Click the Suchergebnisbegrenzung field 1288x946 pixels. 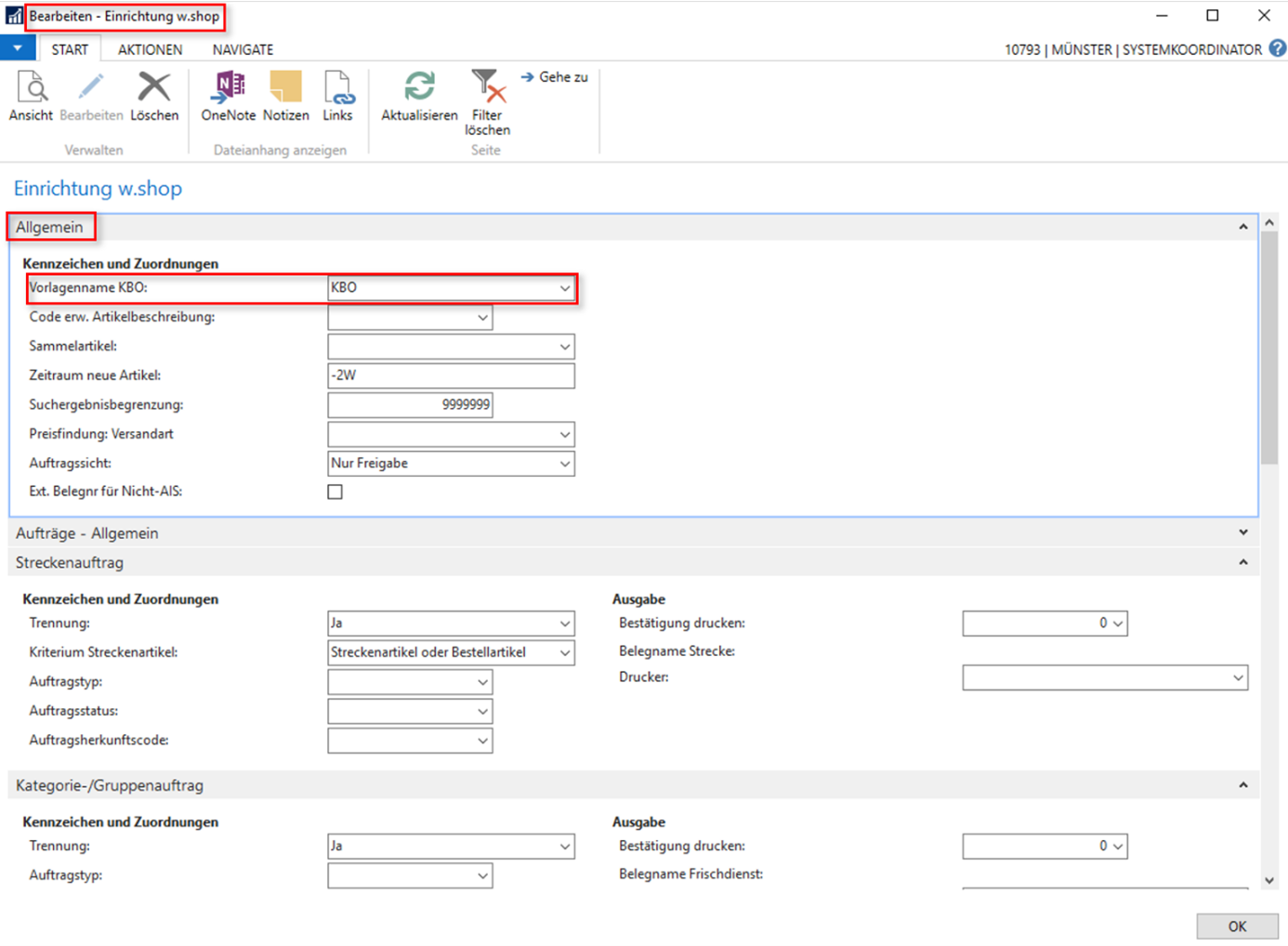(x=410, y=405)
